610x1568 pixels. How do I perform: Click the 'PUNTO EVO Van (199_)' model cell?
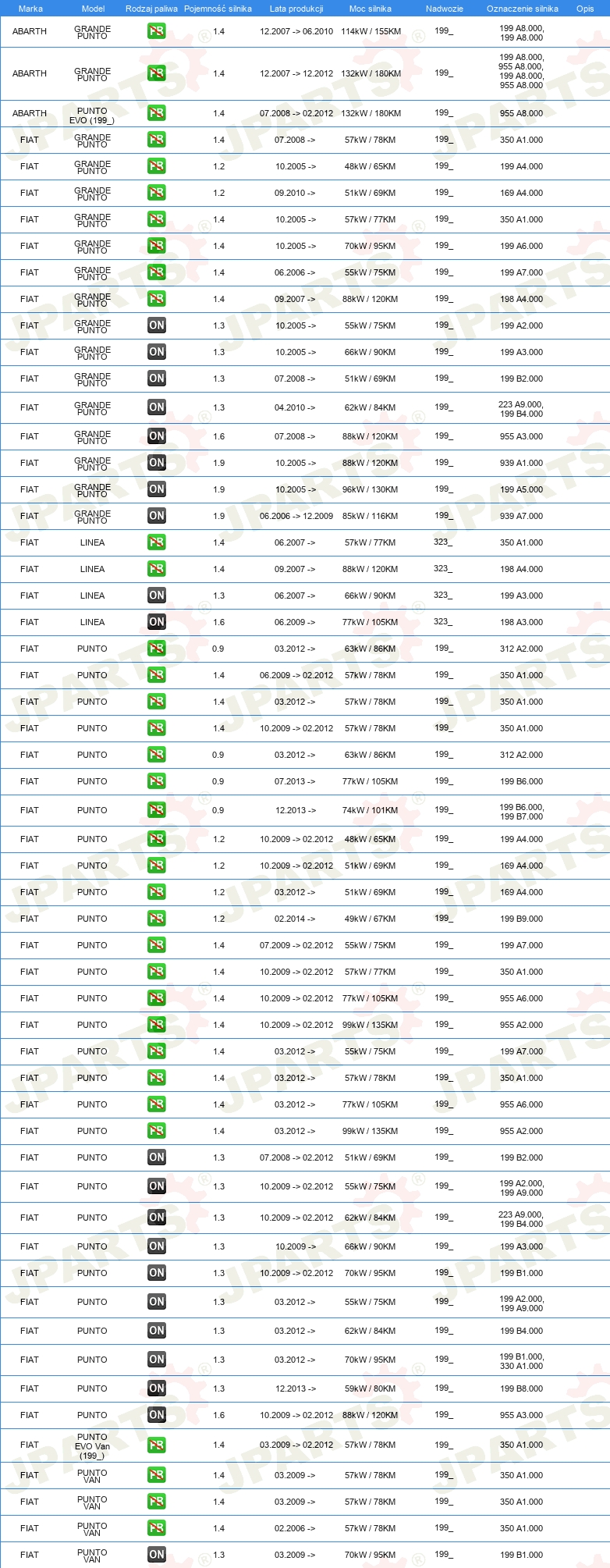tap(92, 1445)
